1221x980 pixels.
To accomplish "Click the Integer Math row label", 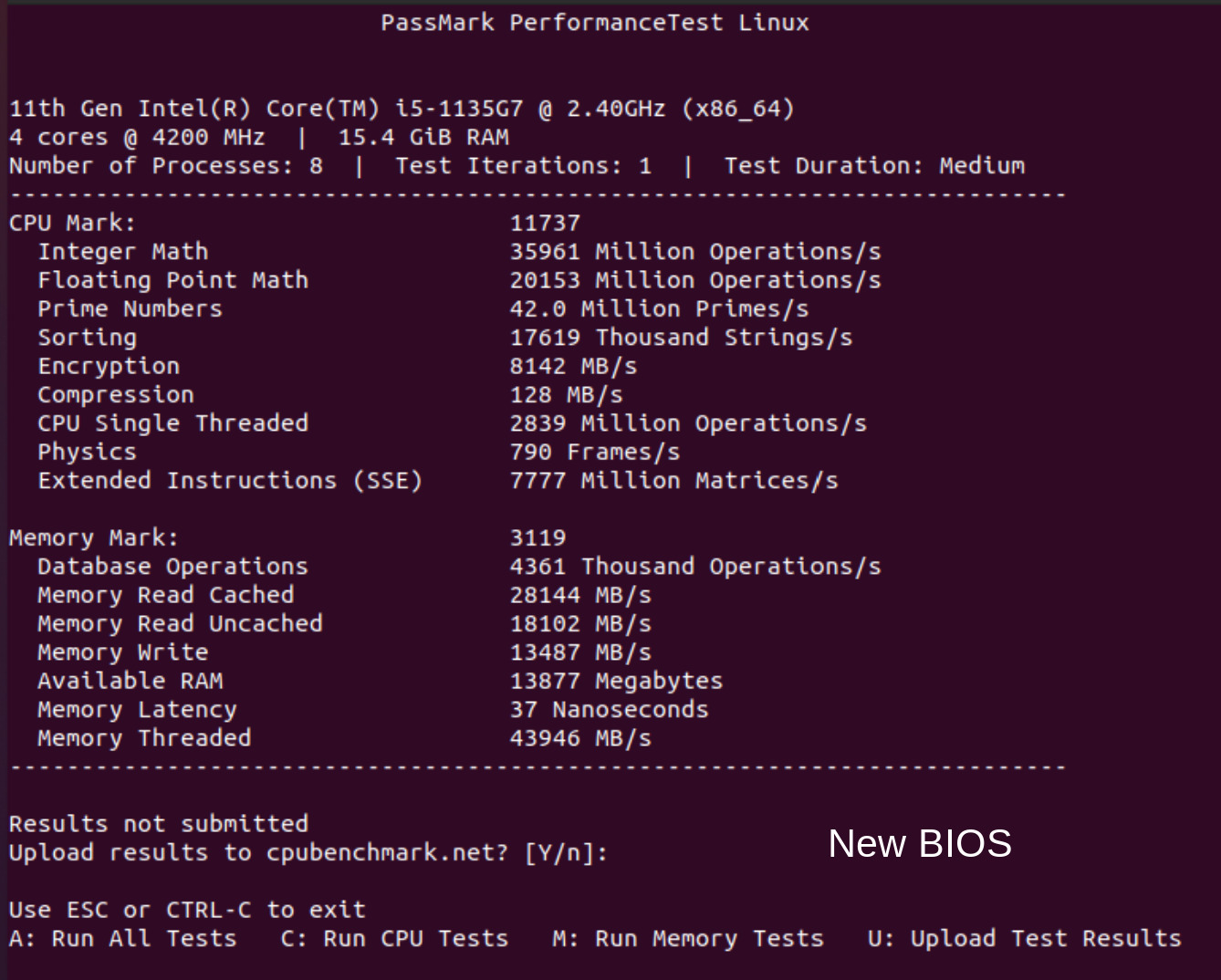I will coord(123,252).
